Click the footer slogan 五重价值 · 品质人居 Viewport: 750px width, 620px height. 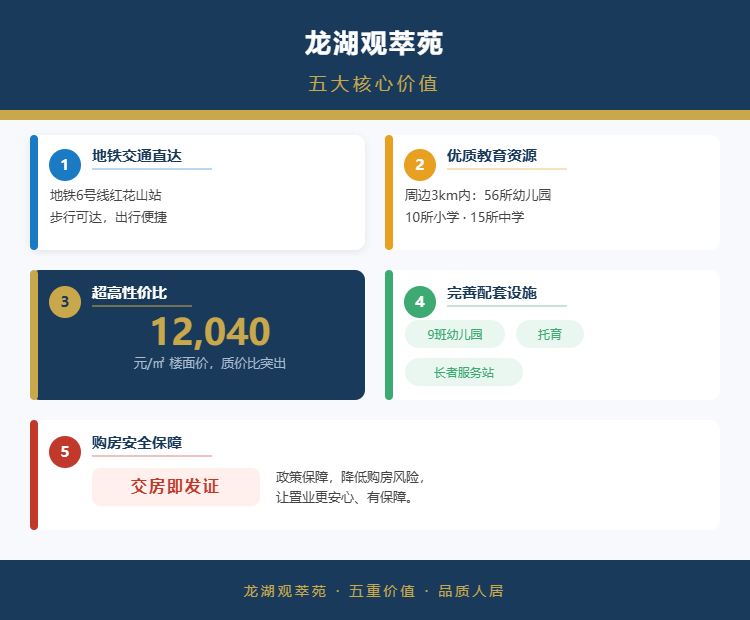[x=426, y=591]
